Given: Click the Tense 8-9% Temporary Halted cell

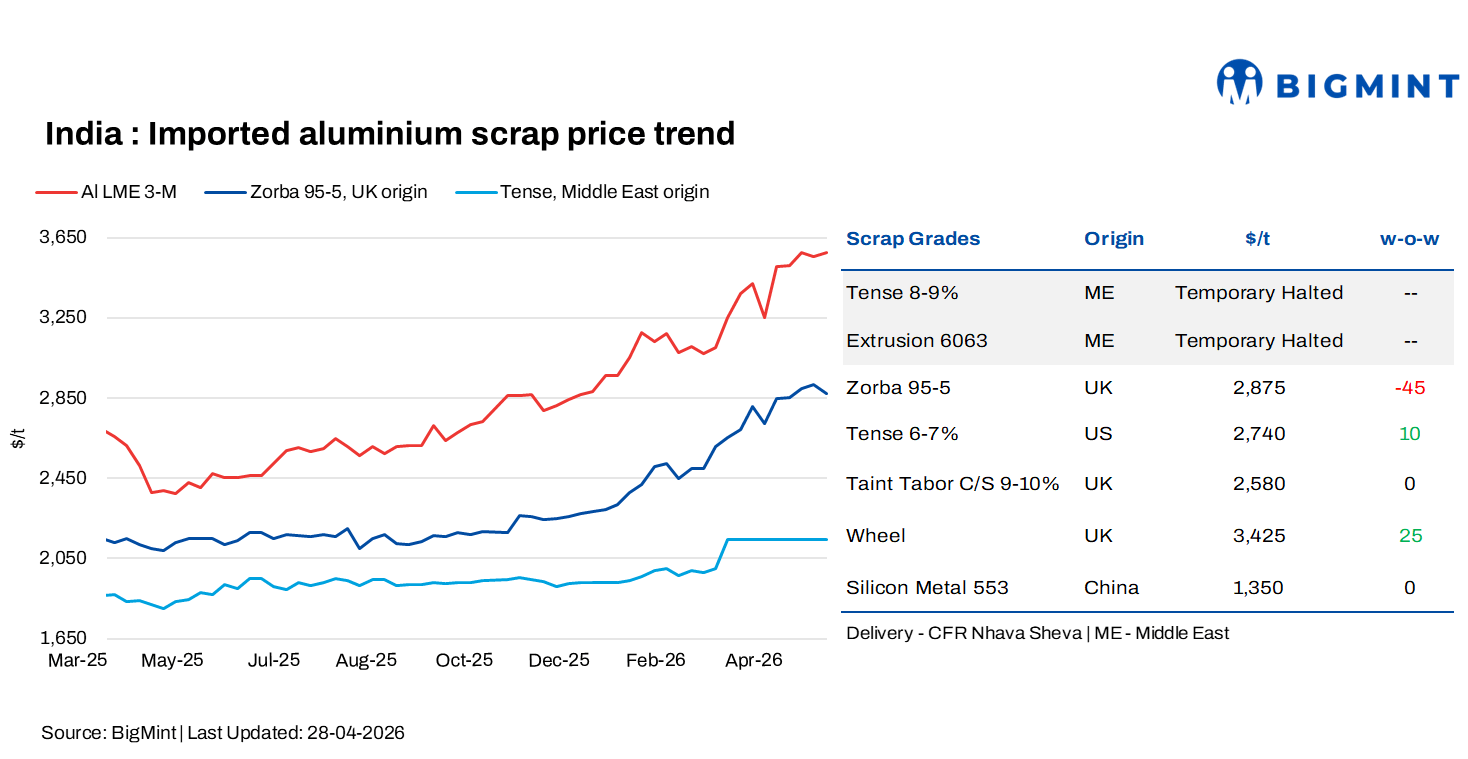Looking at the screenshot, I should 1258,293.
